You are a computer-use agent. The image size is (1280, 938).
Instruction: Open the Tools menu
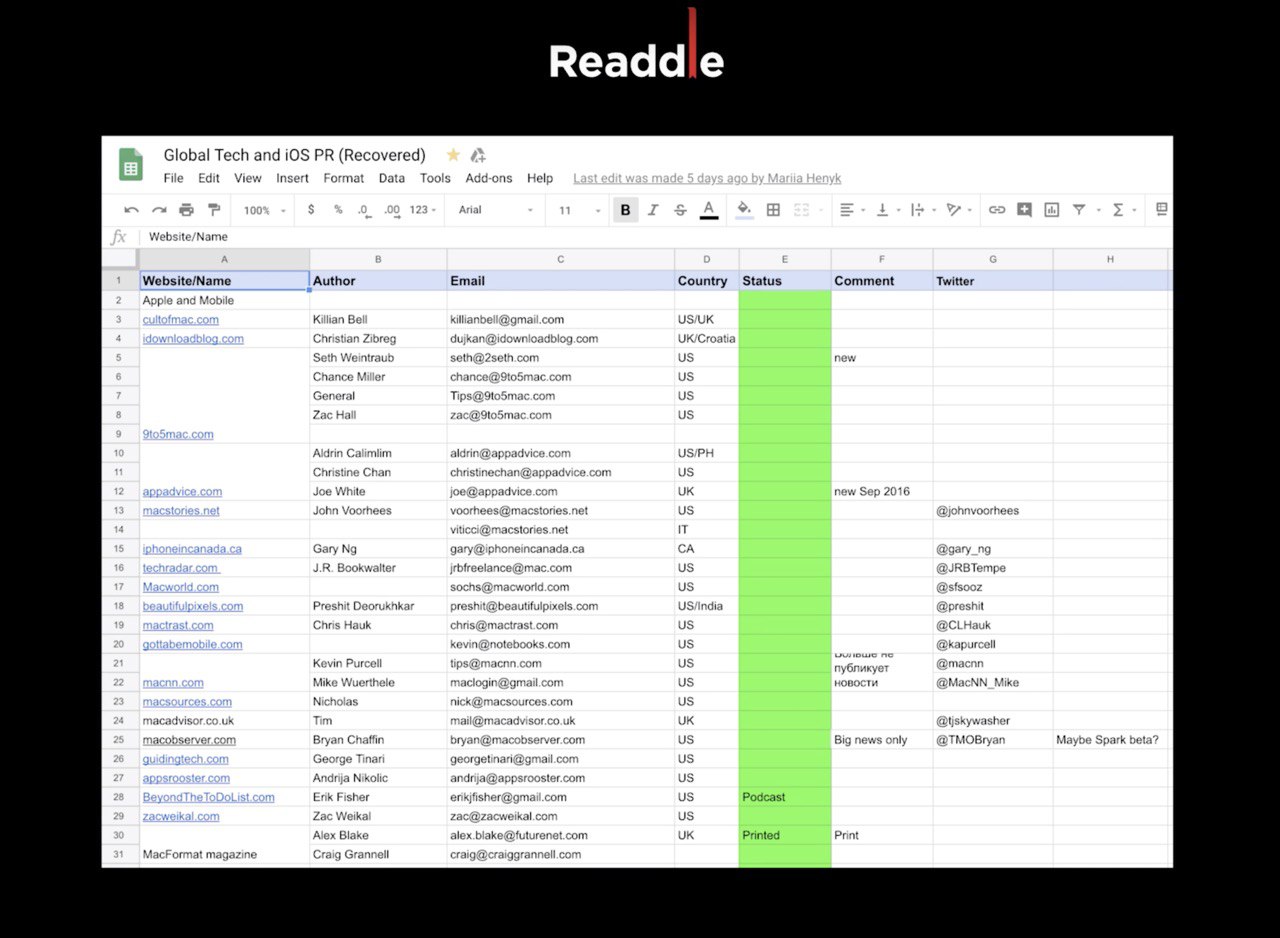click(435, 178)
